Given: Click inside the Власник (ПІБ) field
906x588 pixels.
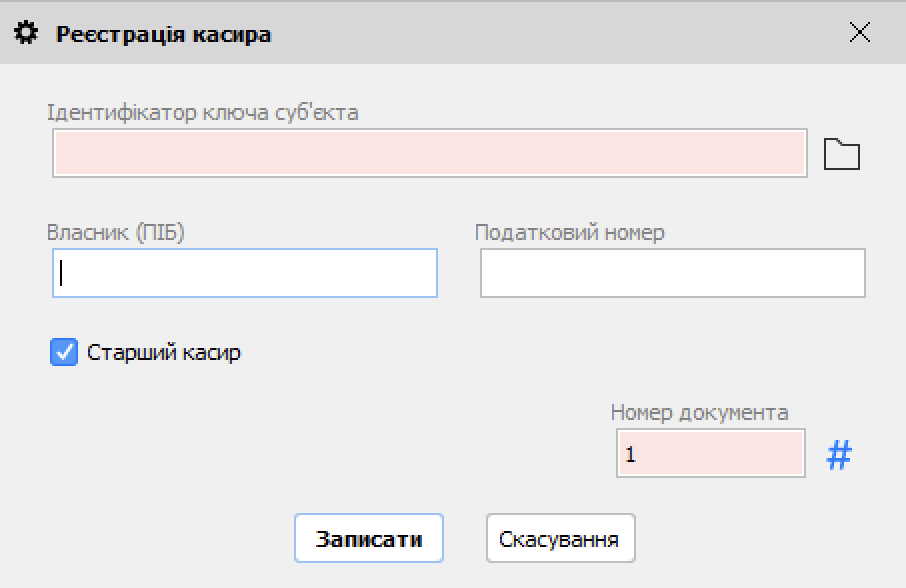Looking at the screenshot, I should [244, 273].
